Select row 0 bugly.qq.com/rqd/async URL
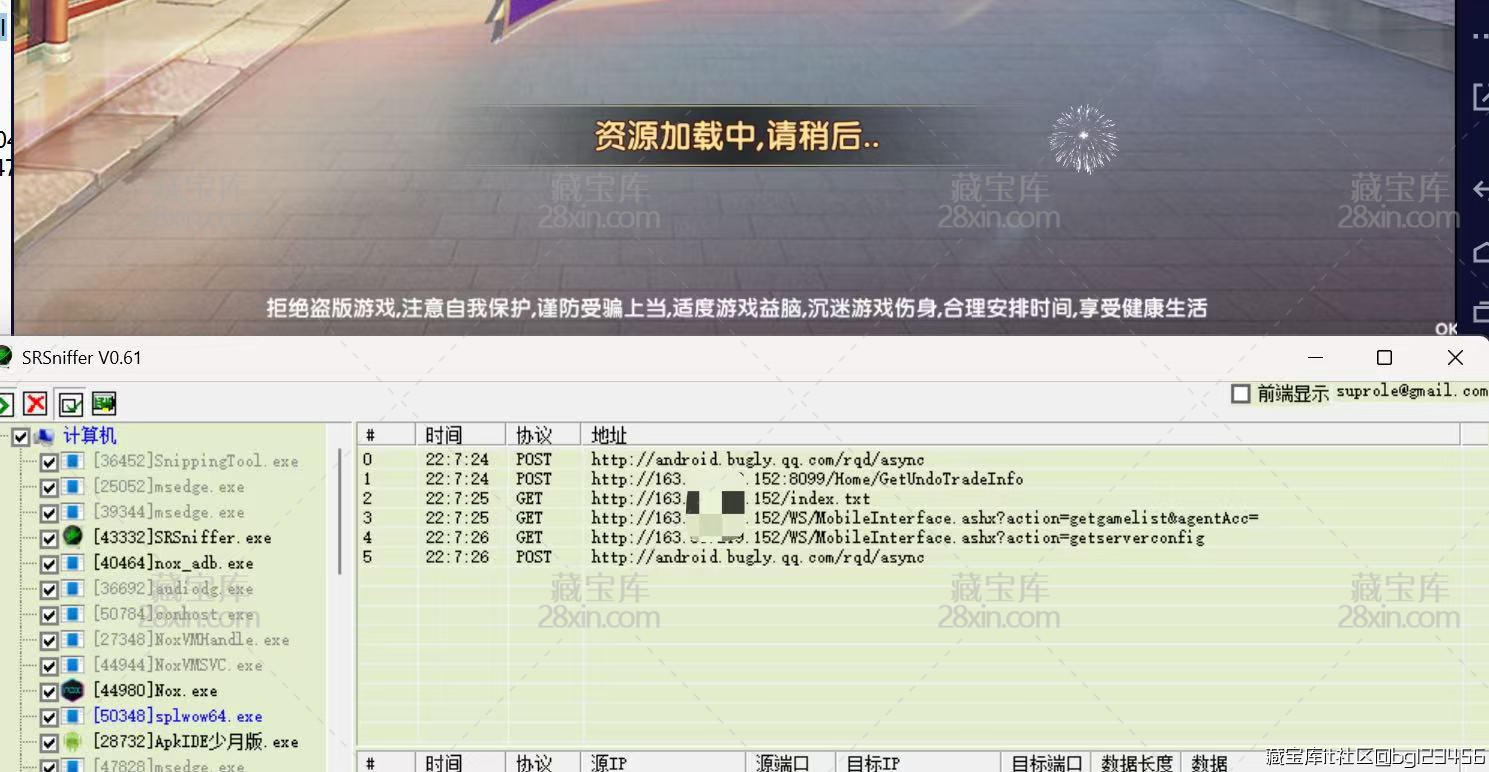The width and height of the screenshot is (1489, 772). (757, 460)
